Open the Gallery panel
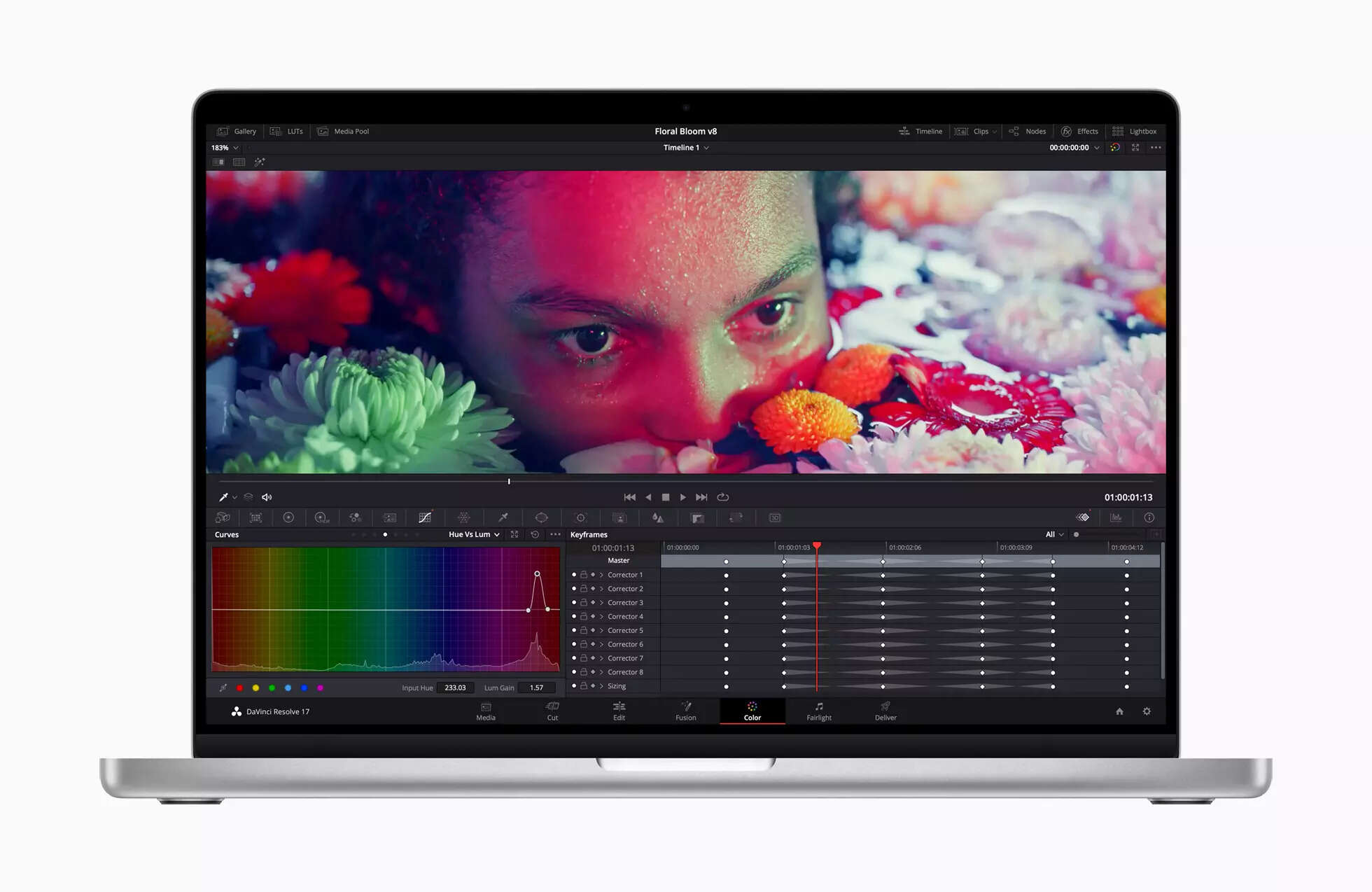 [237, 131]
